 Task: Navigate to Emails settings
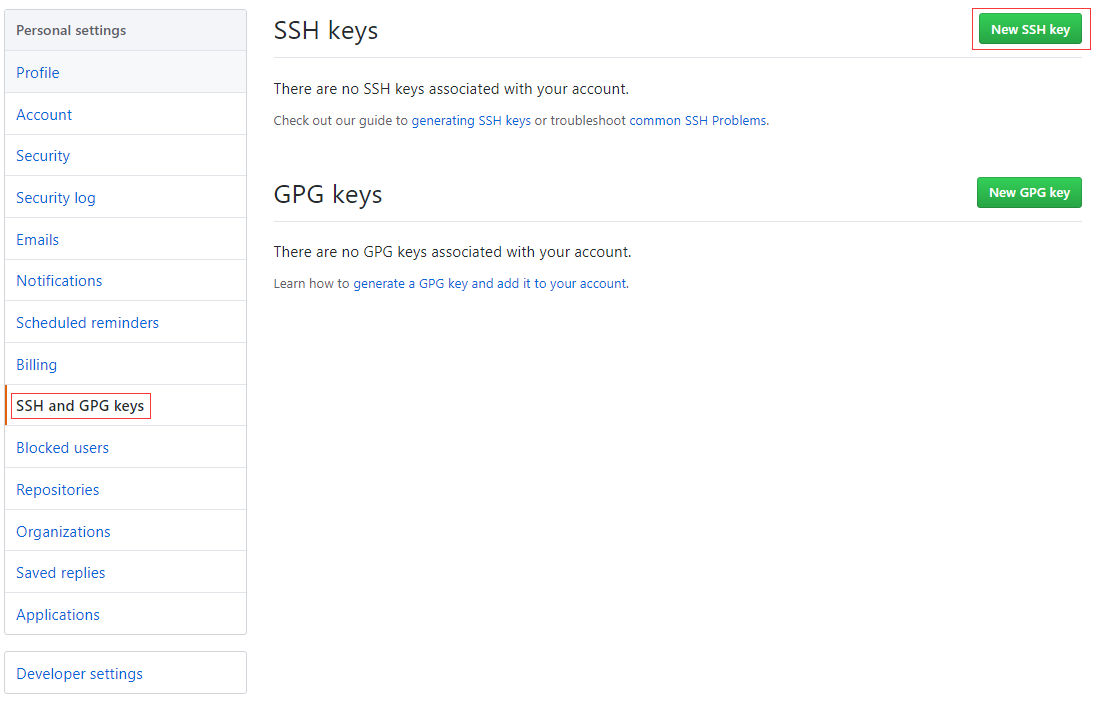click(125, 240)
